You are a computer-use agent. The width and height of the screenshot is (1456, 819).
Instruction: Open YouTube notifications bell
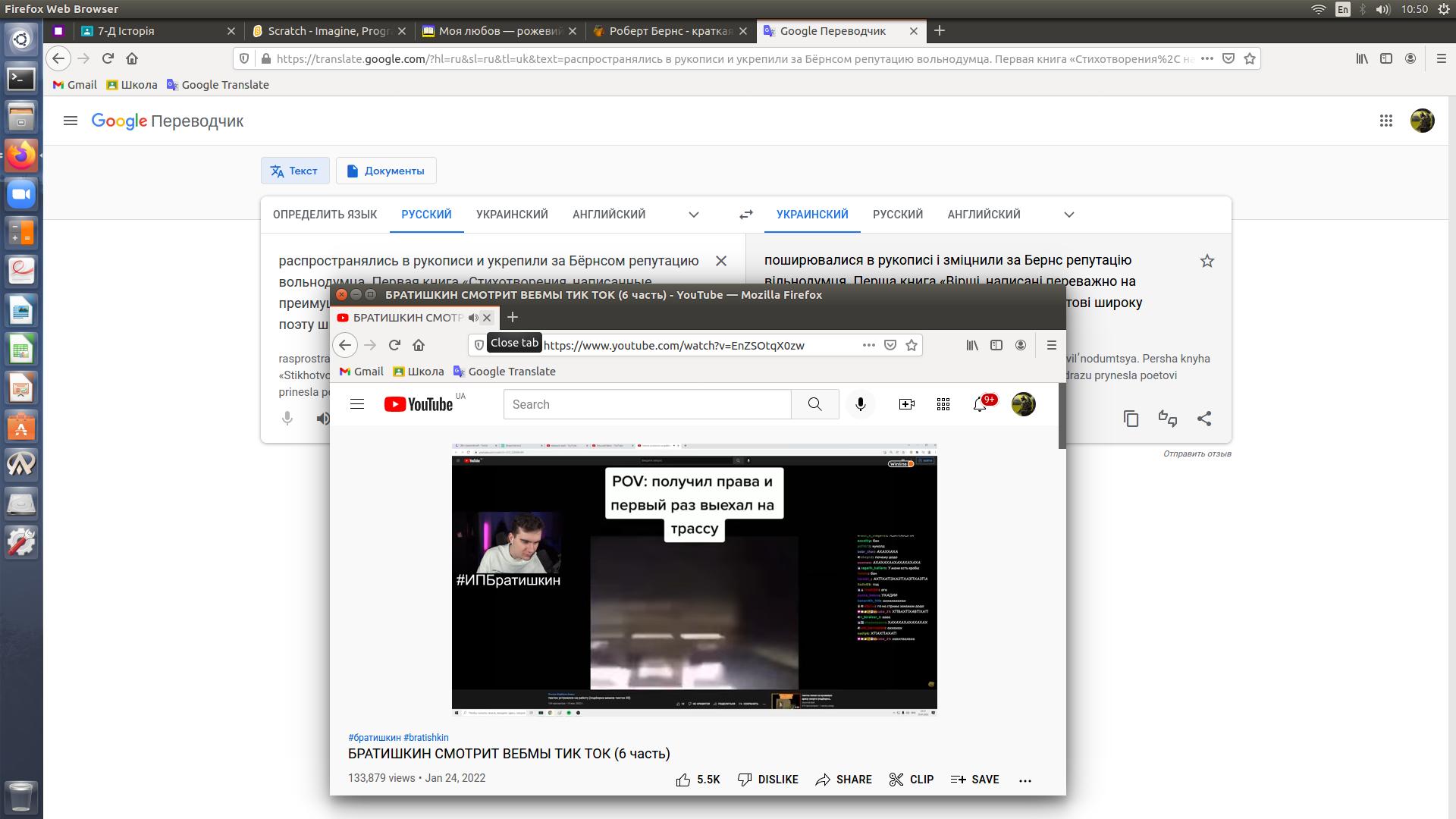click(x=980, y=404)
